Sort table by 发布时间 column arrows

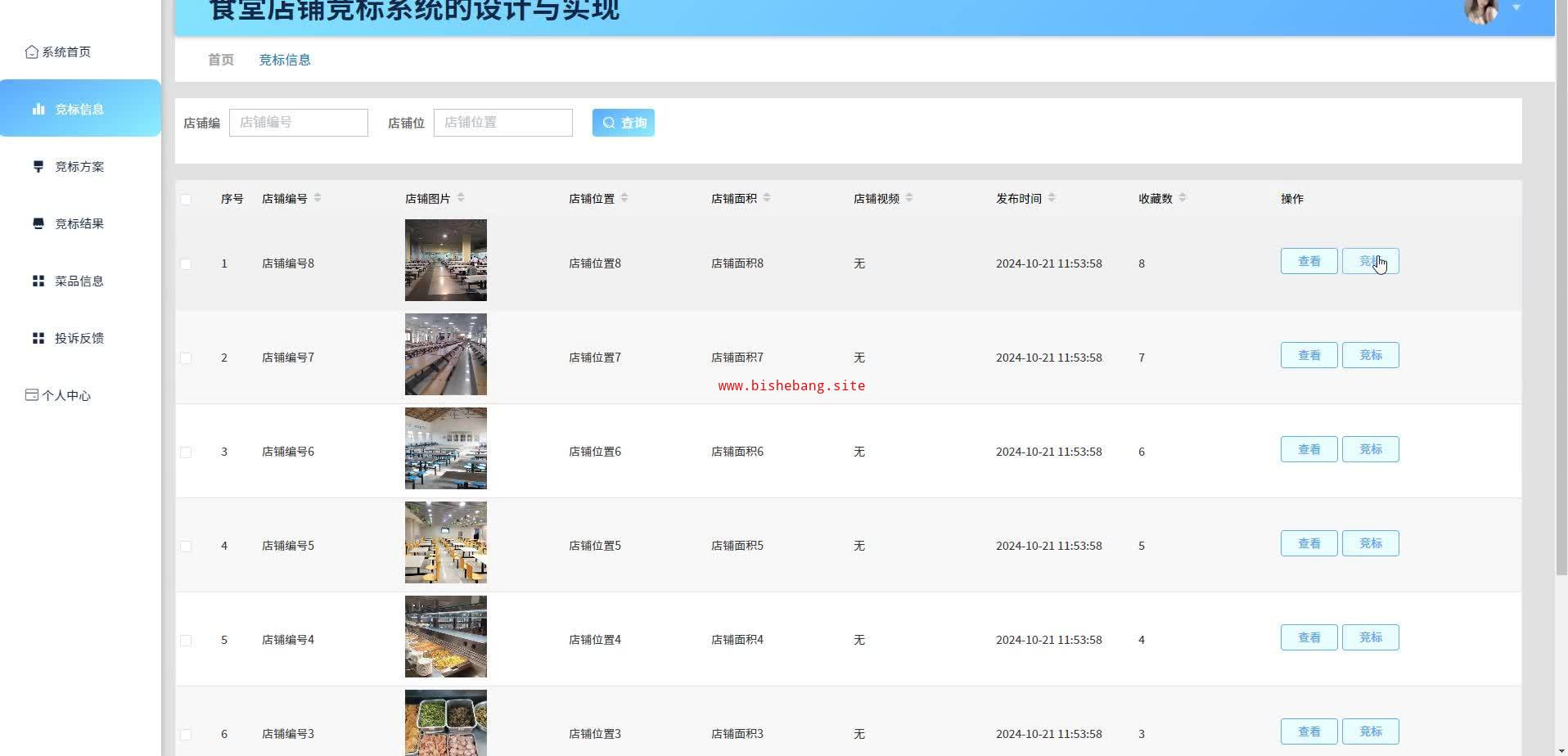1052,198
